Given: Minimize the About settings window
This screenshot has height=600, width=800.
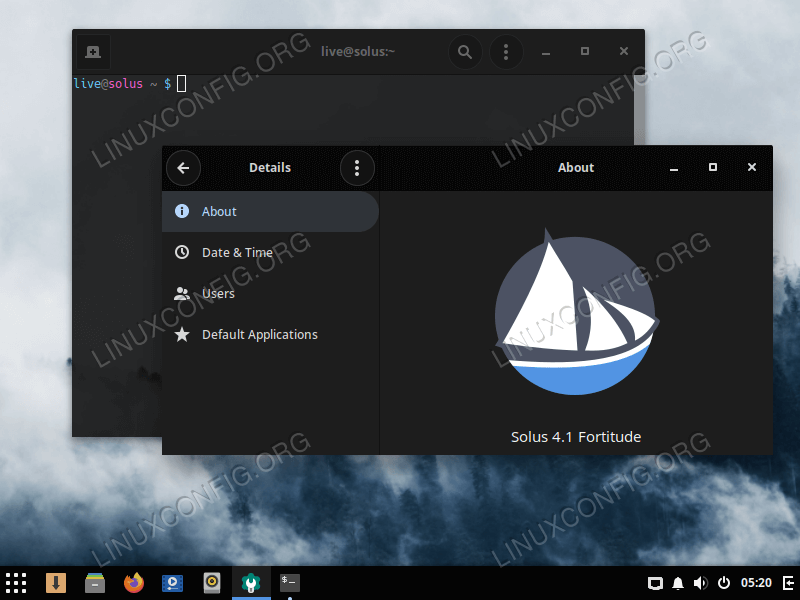Looking at the screenshot, I should pyautogui.click(x=674, y=168).
